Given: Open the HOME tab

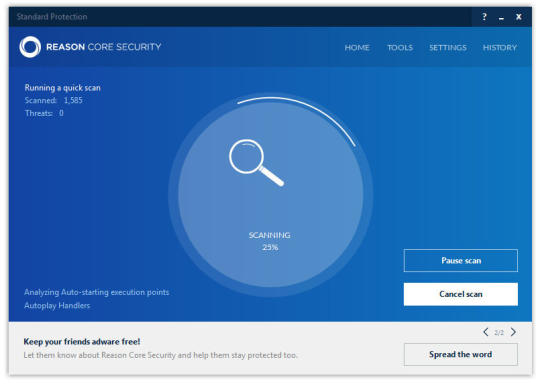Looking at the screenshot, I should pos(357,48).
